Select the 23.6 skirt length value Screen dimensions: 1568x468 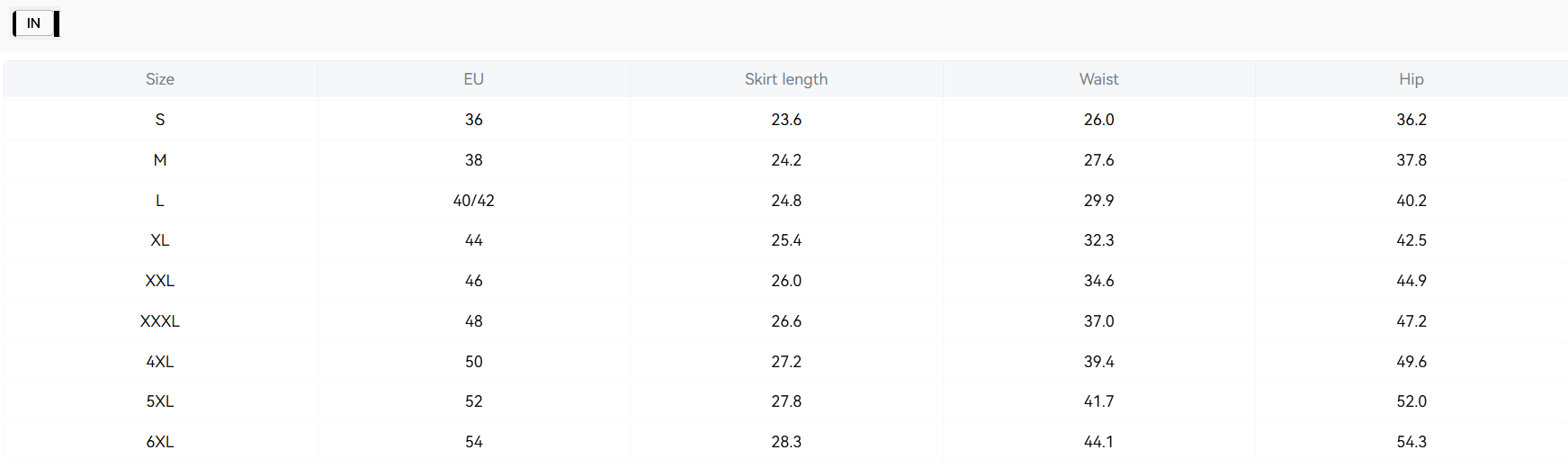pyautogui.click(x=786, y=120)
